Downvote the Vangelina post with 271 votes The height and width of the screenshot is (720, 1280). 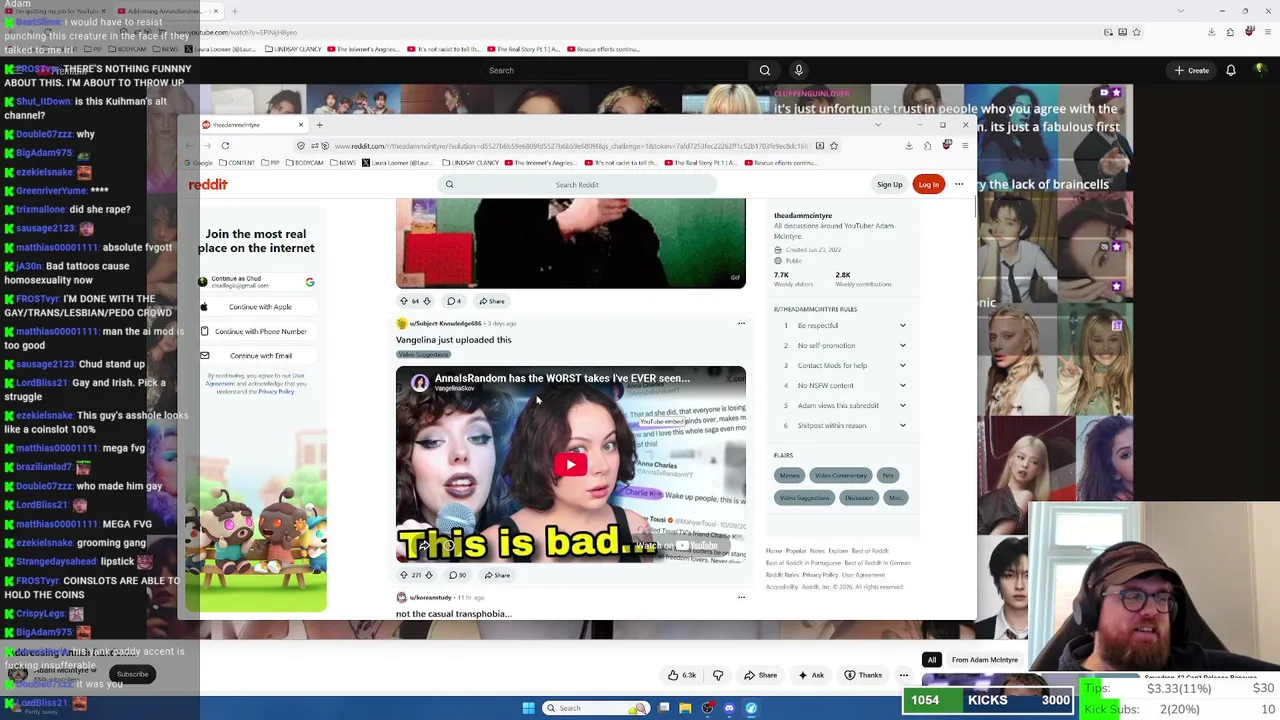point(429,575)
